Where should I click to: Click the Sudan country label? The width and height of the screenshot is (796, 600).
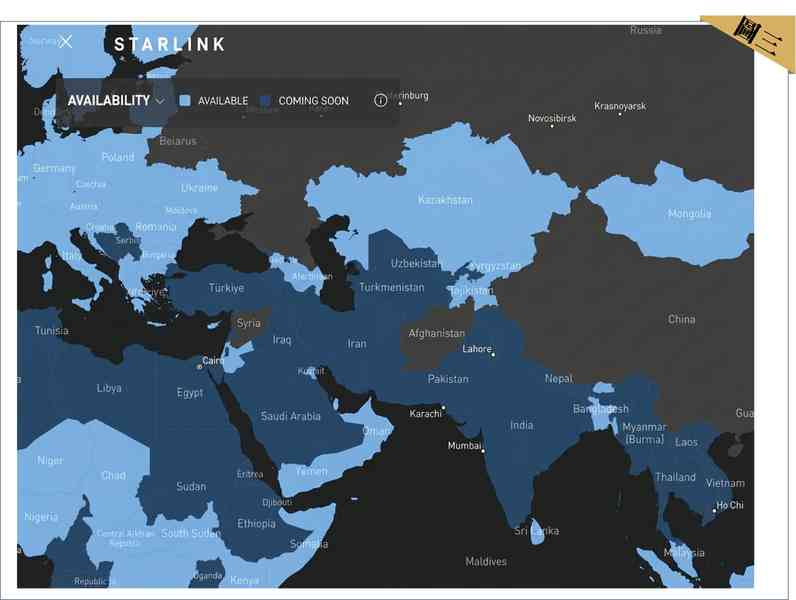coord(191,486)
